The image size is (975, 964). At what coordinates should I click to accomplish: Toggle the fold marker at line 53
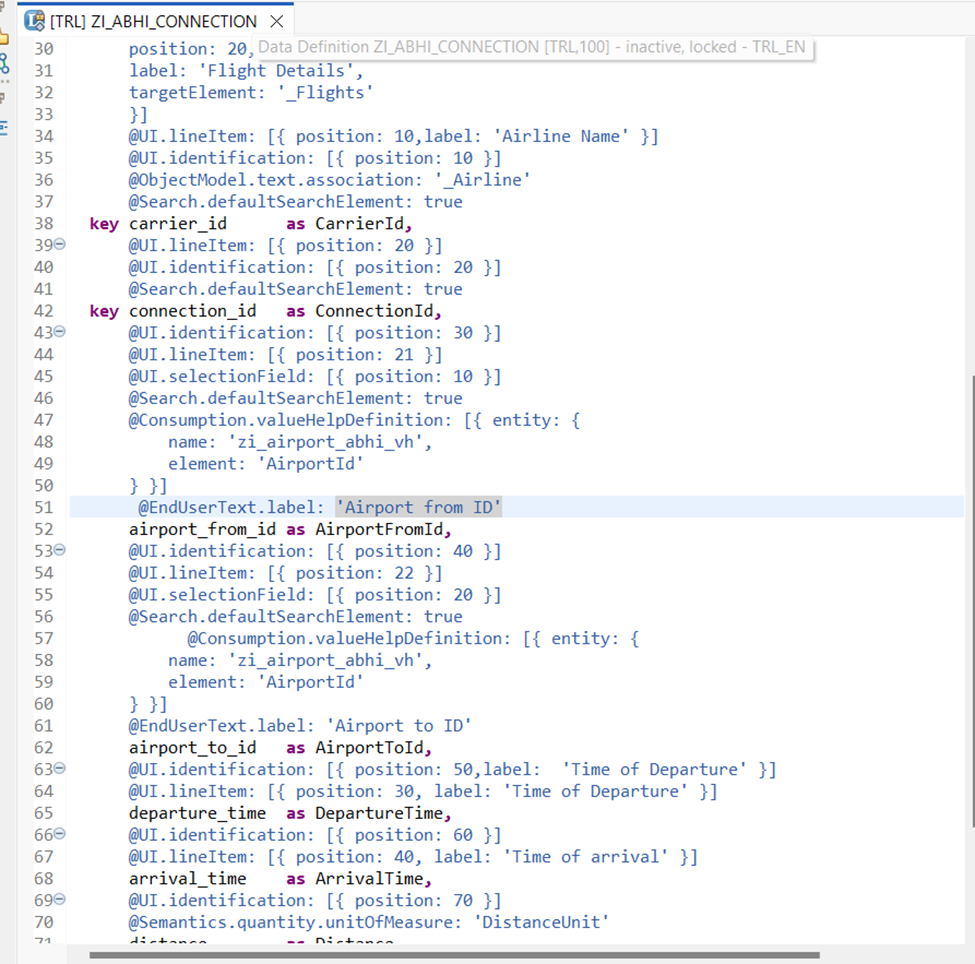(x=59, y=551)
